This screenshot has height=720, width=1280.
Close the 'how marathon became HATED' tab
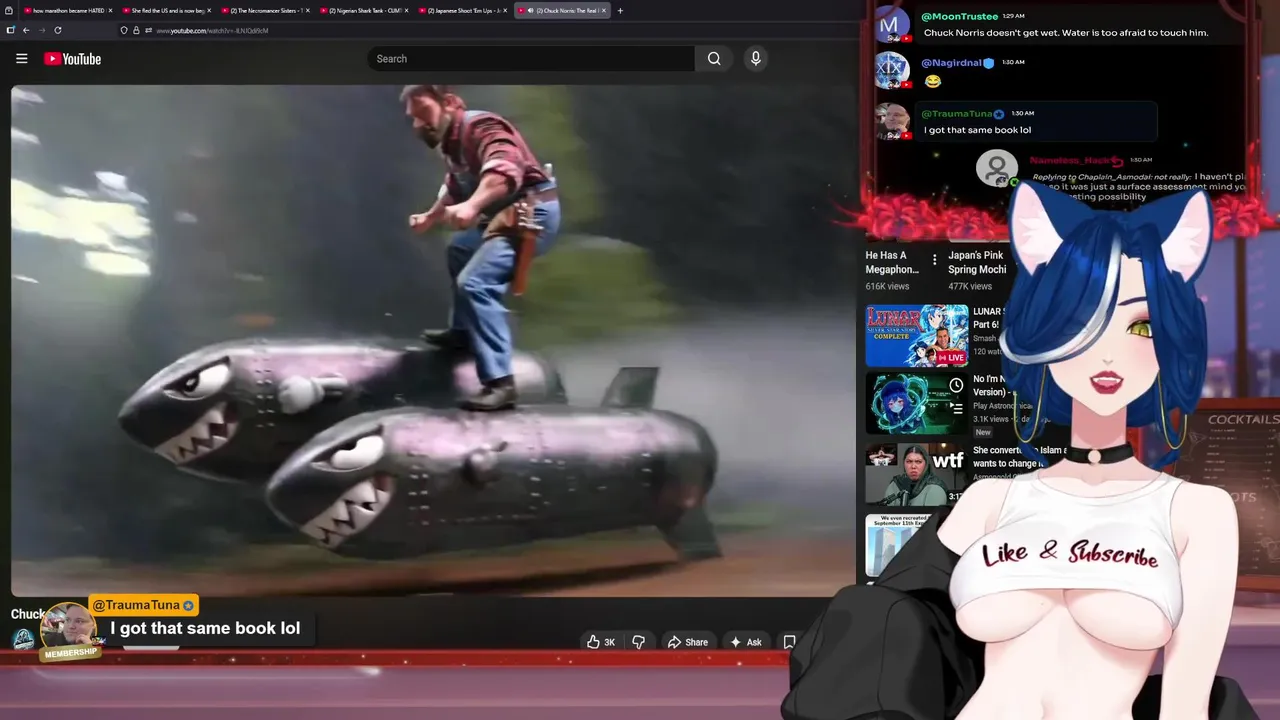click(110, 11)
